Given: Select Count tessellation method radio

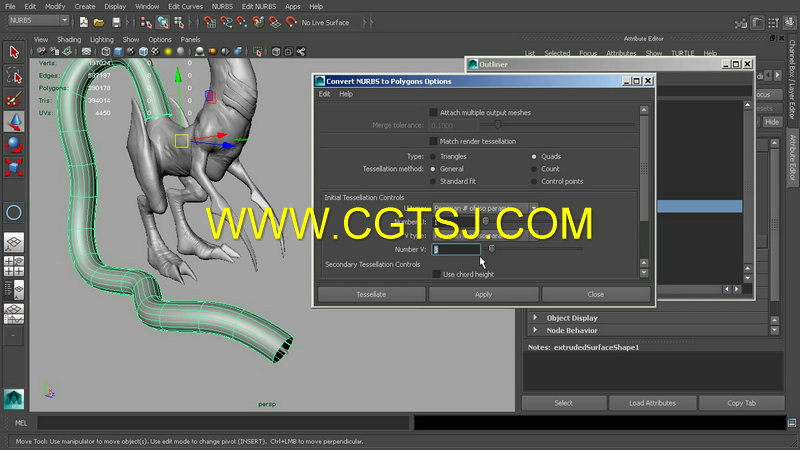Looking at the screenshot, I should click(534, 169).
